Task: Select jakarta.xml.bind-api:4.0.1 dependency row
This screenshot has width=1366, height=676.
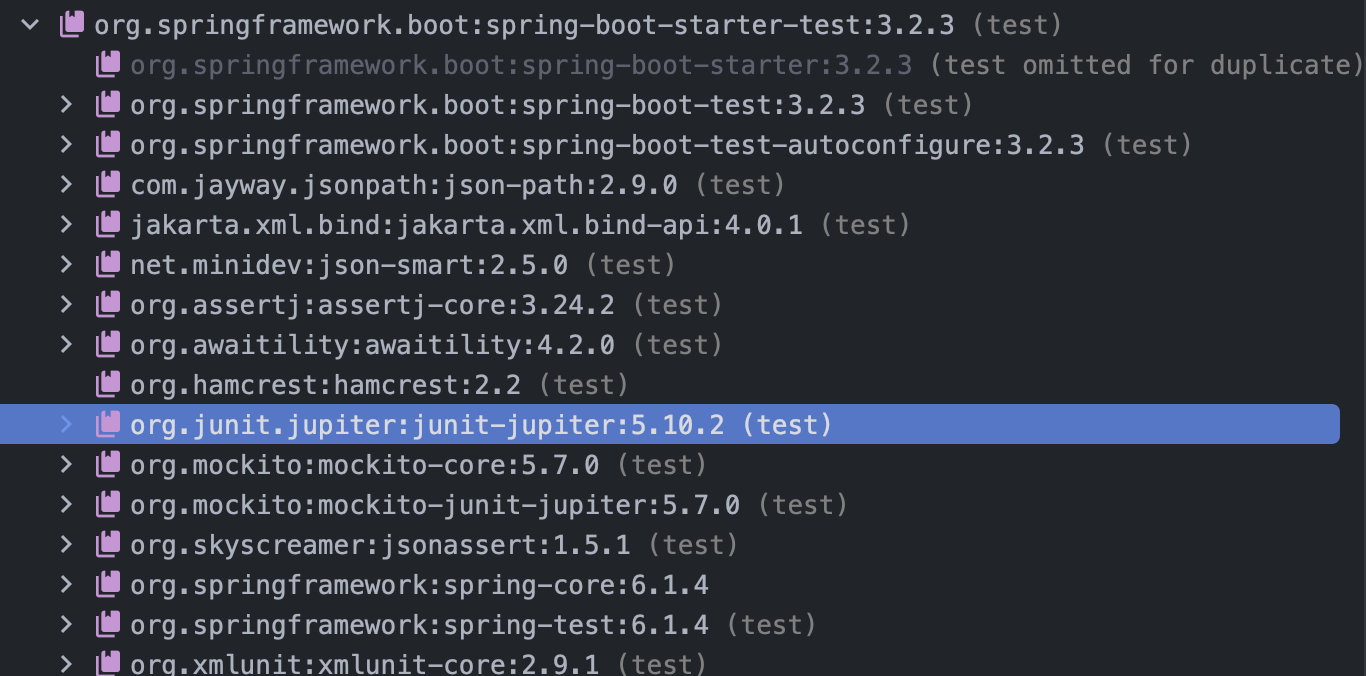Action: click(683, 225)
